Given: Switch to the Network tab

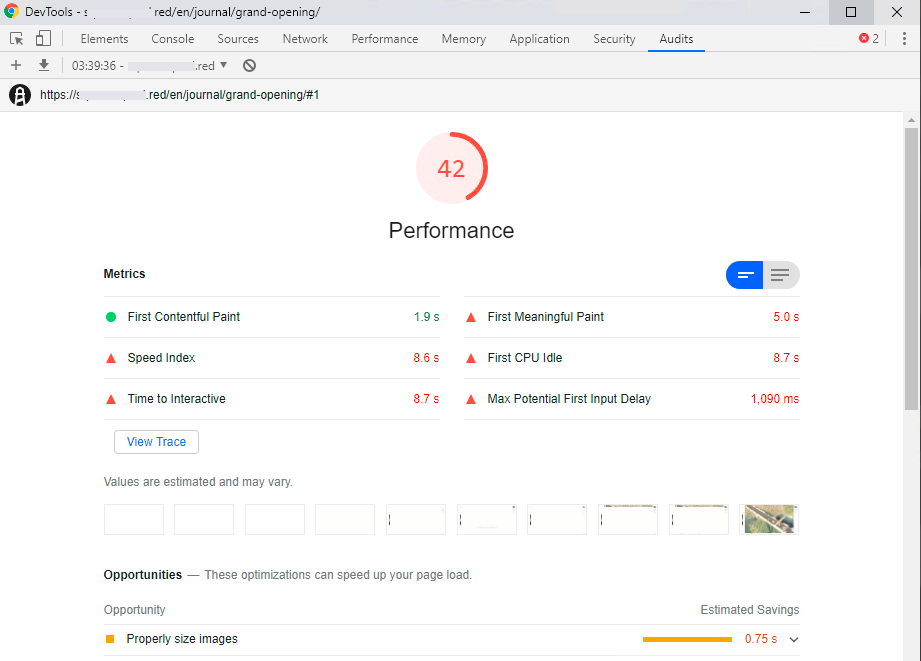Looking at the screenshot, I should pyautogui.click(x=305, y=39).
